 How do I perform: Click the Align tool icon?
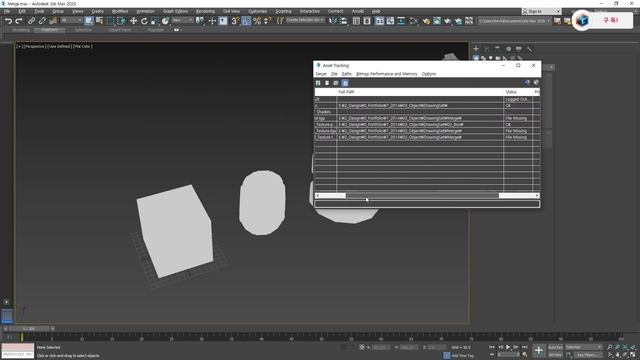(344, 21)
